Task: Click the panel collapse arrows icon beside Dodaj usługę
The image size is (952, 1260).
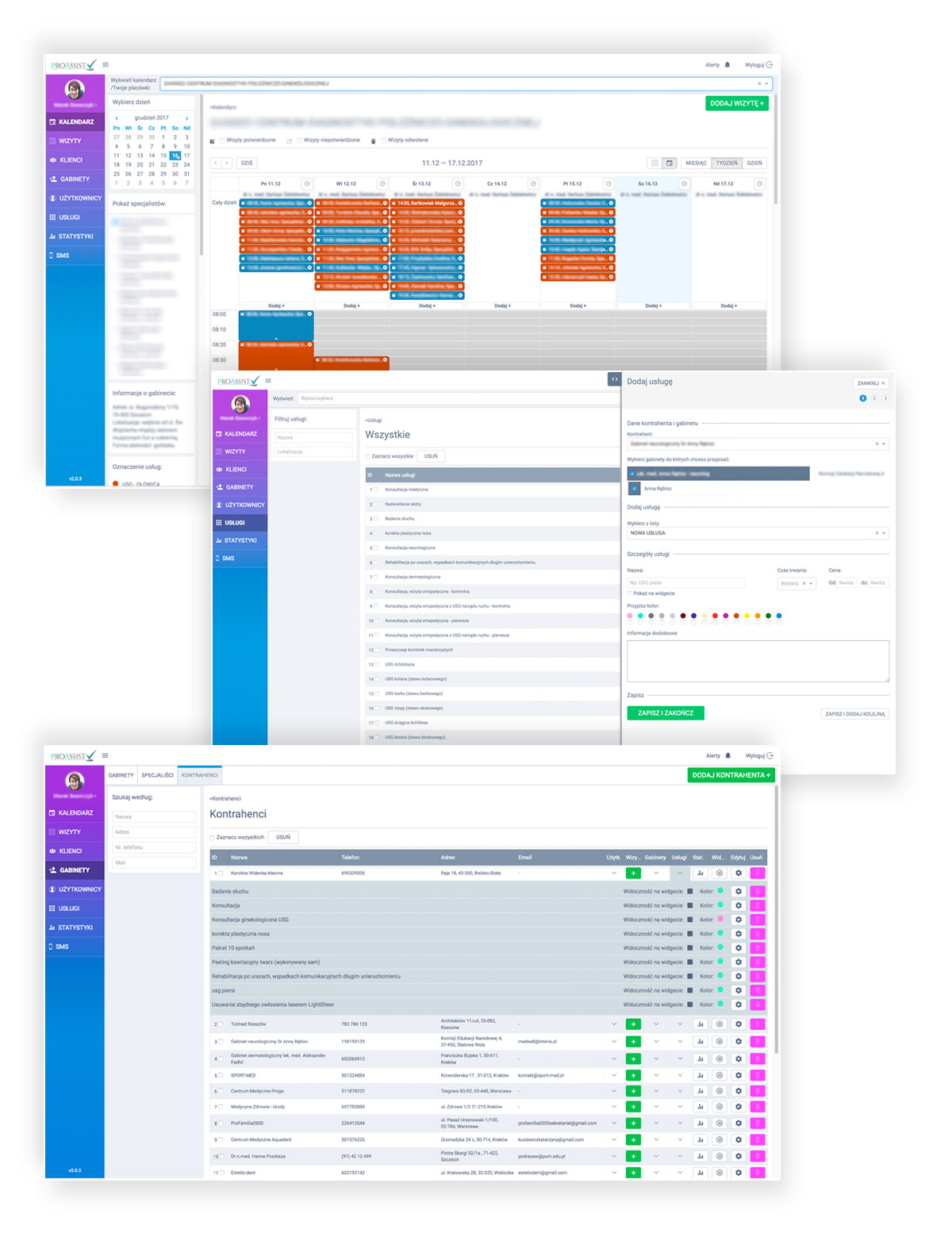Action: coord(614,379)
